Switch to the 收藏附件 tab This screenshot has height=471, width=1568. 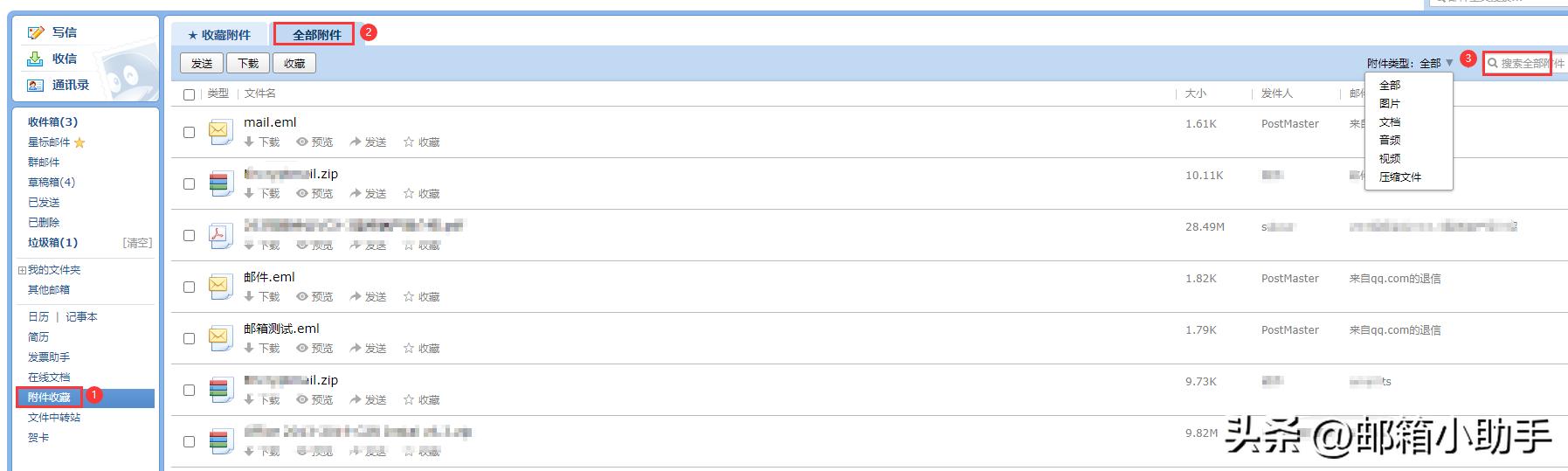tap(220, 35)
